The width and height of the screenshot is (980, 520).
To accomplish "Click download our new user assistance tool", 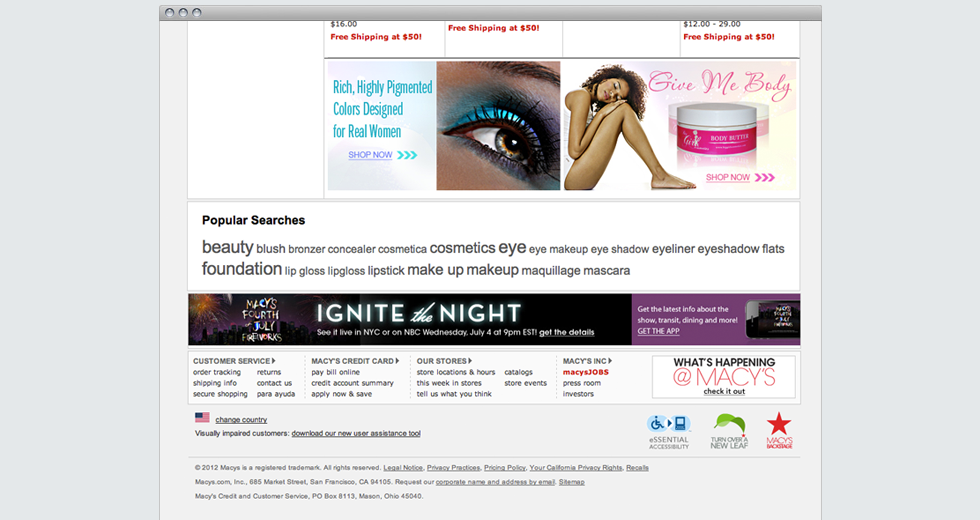I will tap(356, 433).
